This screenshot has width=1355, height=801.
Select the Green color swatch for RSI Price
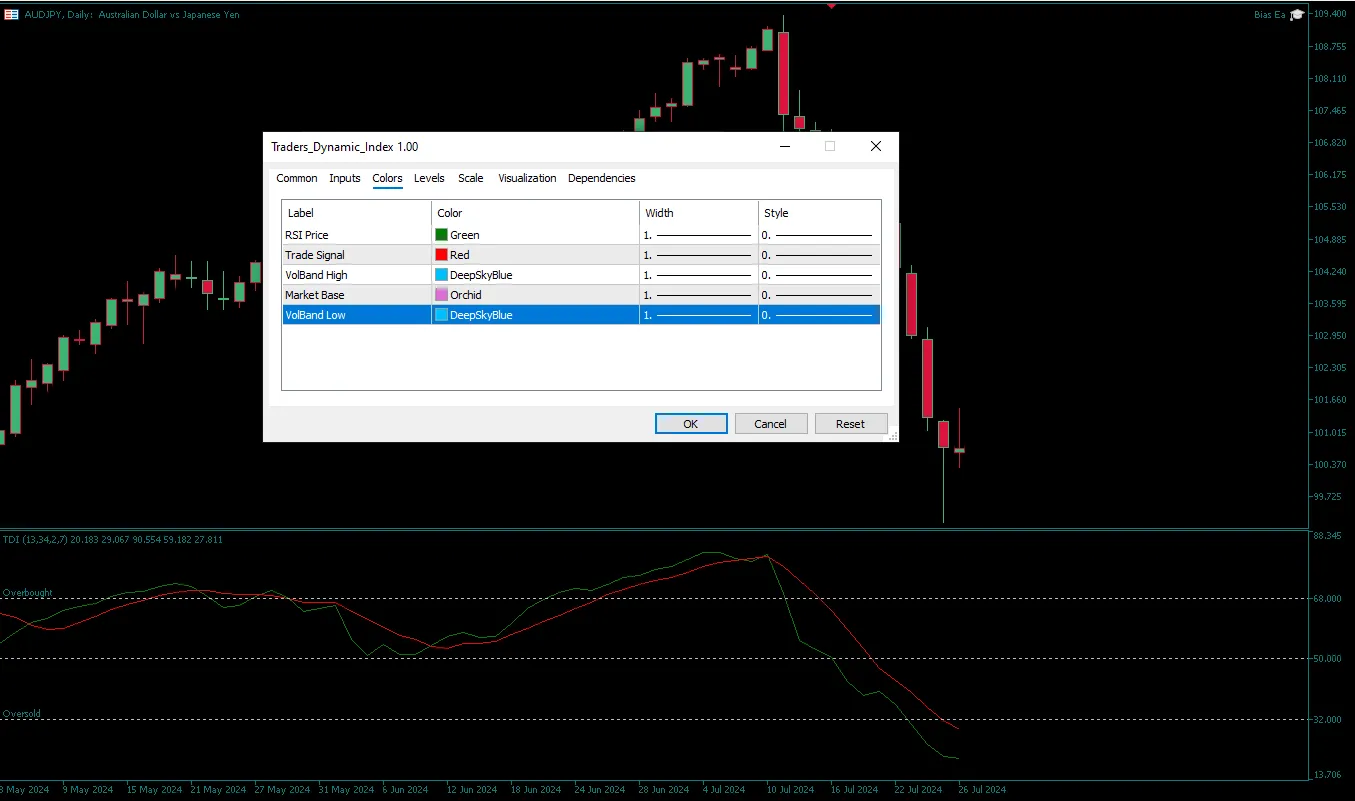click(x=442, y=234)
